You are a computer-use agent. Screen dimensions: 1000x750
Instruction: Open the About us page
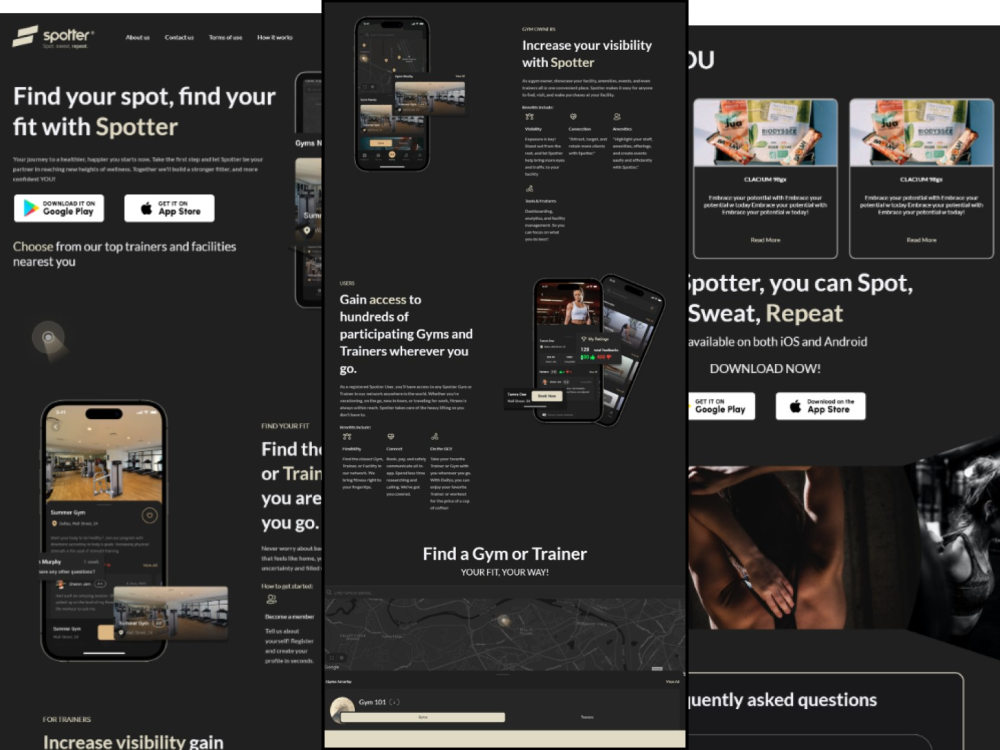[x=138, y=38]
